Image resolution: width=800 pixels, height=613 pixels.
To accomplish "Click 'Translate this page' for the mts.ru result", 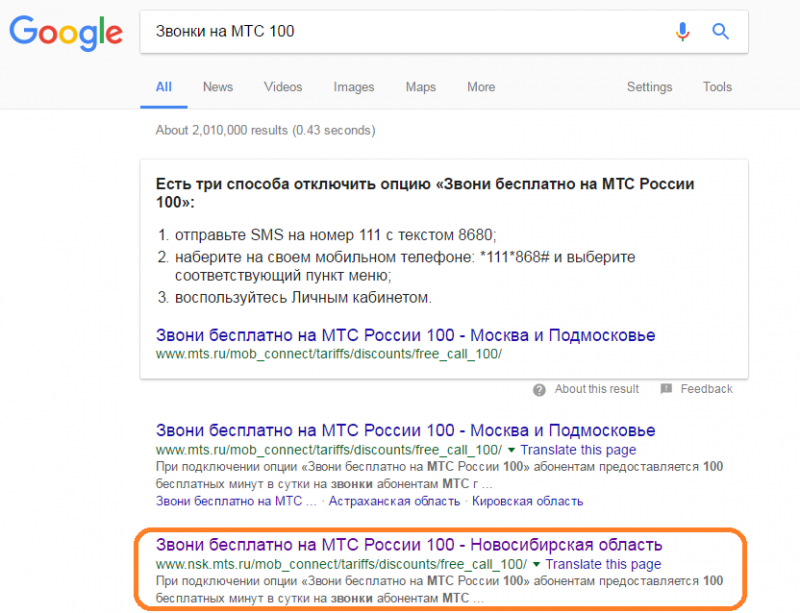I will pyautogui.click(x=579, y=450).
